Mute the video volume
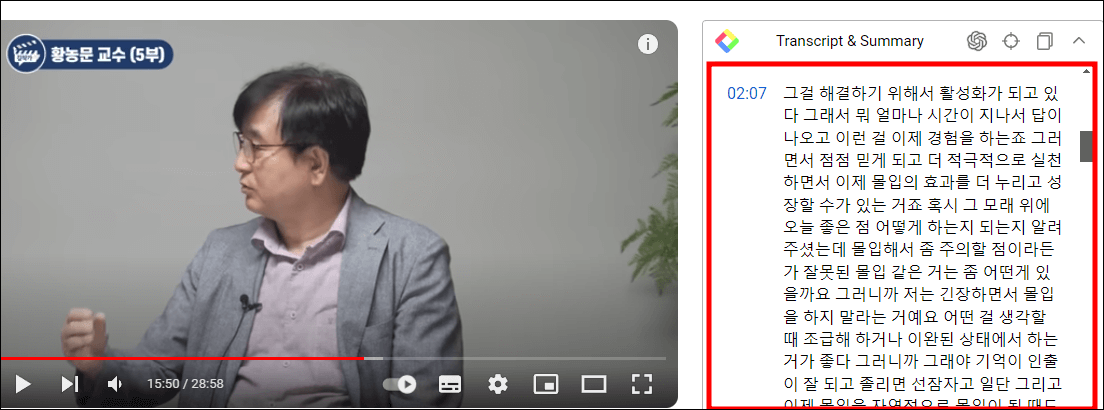 click(115, 384)
